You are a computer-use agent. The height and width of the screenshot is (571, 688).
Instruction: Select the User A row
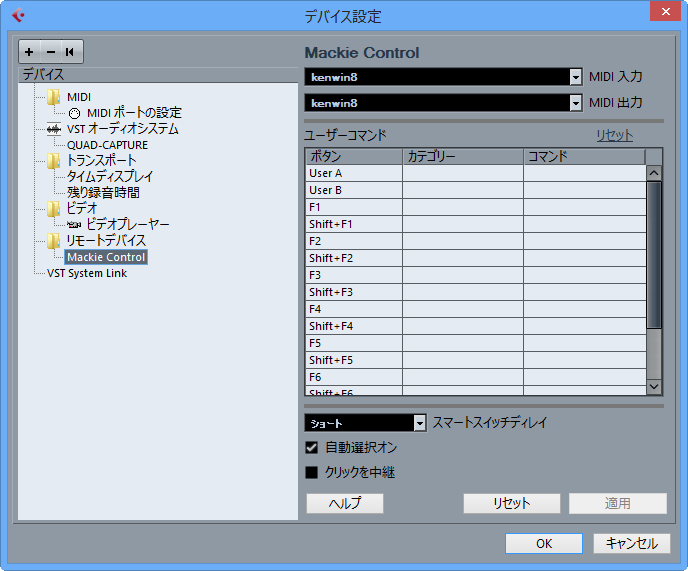pyautogui.click(x=476, y=173)
